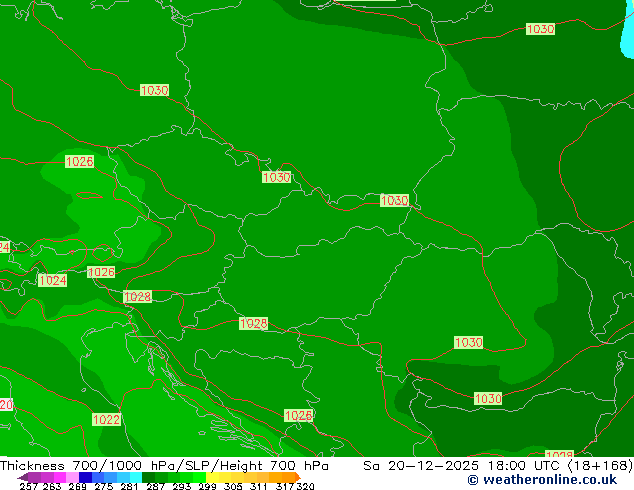The image size is (634, 490).
Task: Click the 287 legend value
Action: click(155, 486)
